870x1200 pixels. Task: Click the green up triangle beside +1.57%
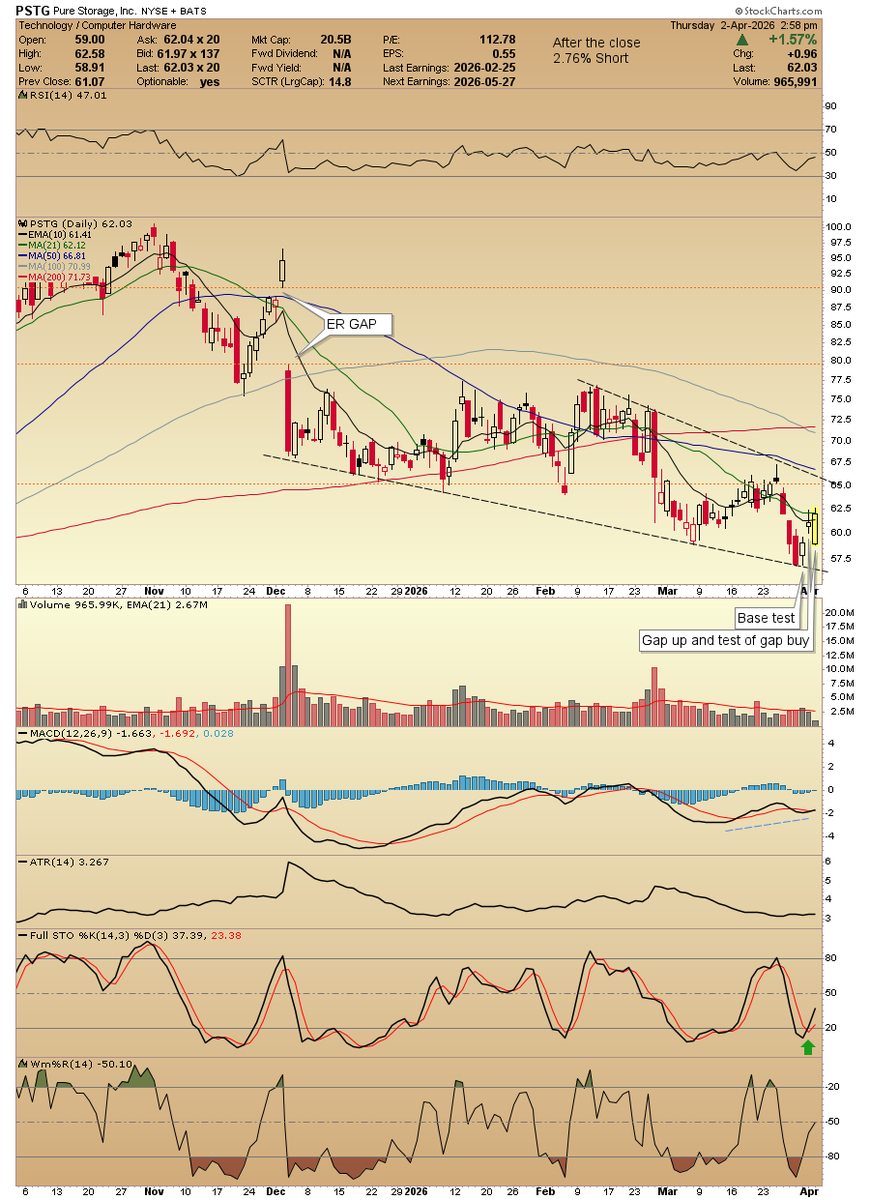[x=740, y=39]
